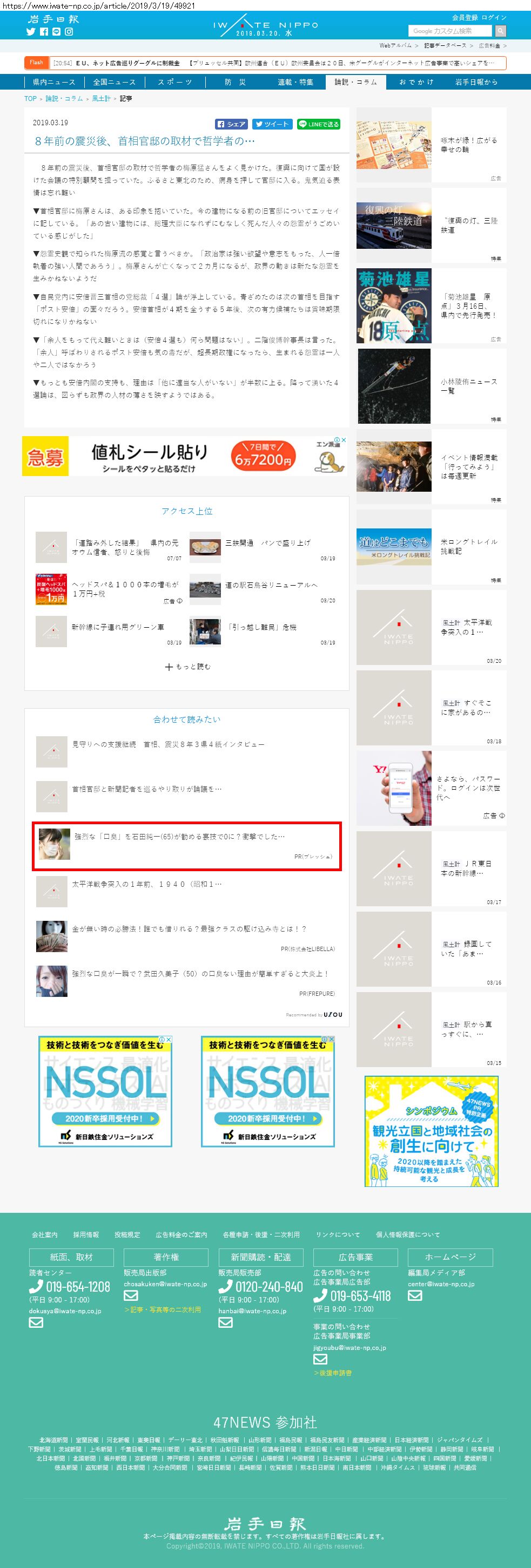
Task: Follow the 風土計 breadcrumb link
Action: [x=101, y=98]
